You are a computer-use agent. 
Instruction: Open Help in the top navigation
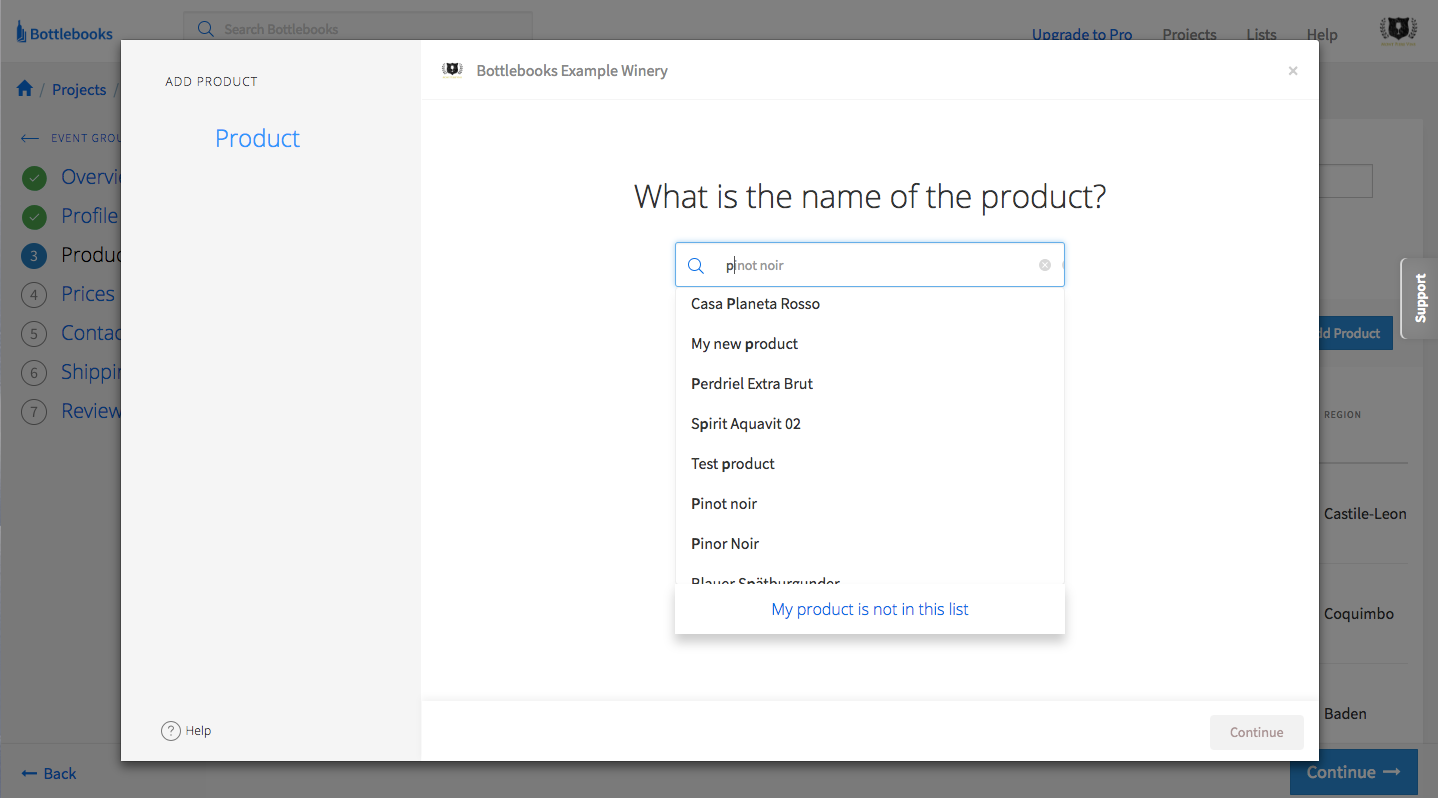(1322, 34)
